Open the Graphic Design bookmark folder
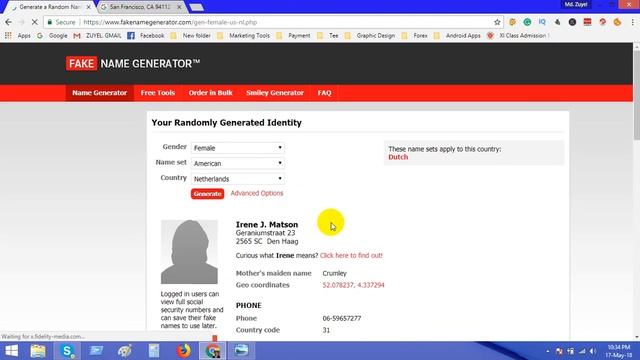640x360 pixels. coord(370,36)
